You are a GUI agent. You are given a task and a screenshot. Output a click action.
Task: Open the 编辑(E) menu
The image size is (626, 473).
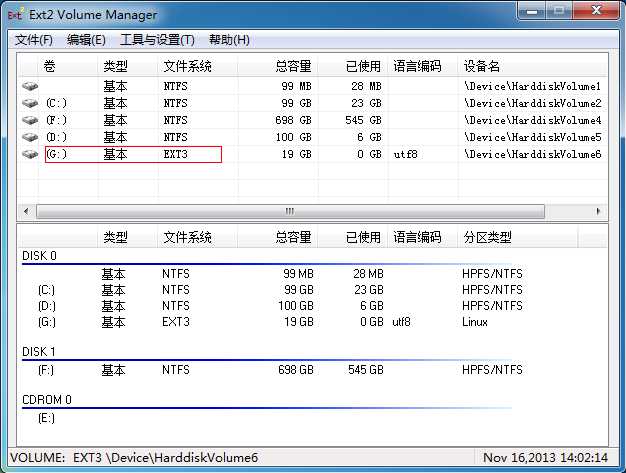coord(86,40)
